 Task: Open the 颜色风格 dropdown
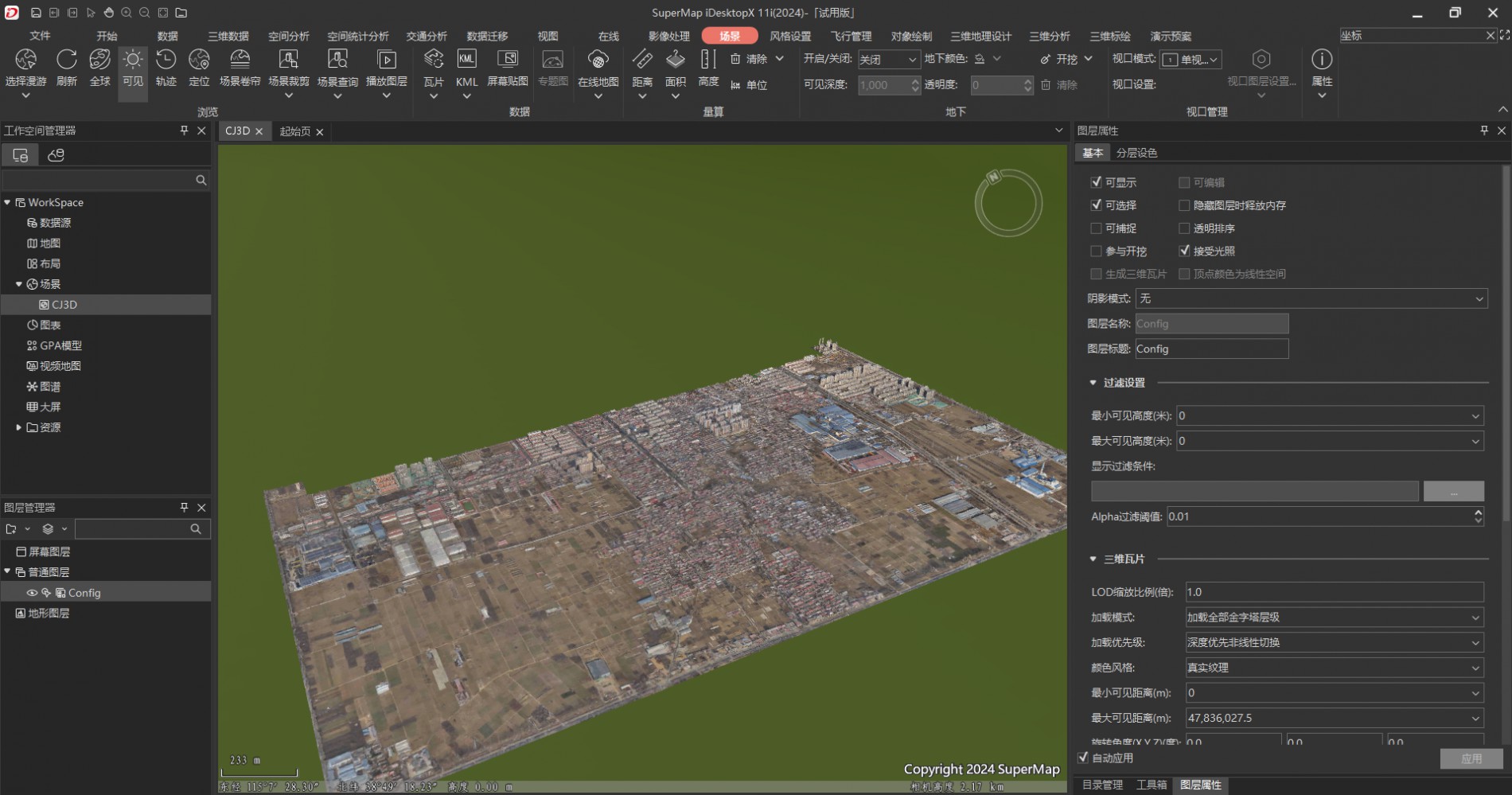pyautogui.click(x=1335, y=668)
